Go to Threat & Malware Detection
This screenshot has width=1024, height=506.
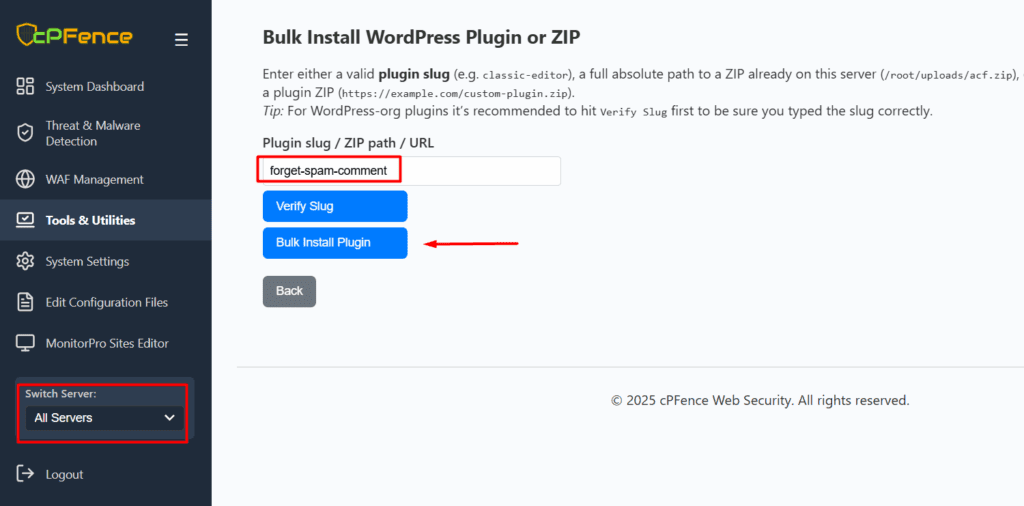click(x=92, y=133)
